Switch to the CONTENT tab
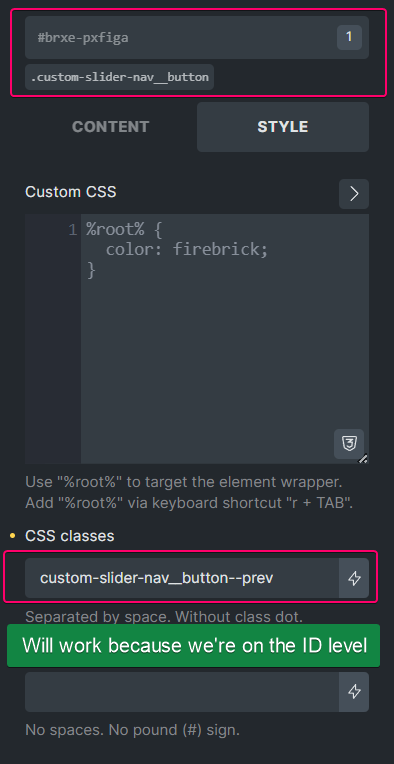The image size is (394, 764). [x=111, y=127]
